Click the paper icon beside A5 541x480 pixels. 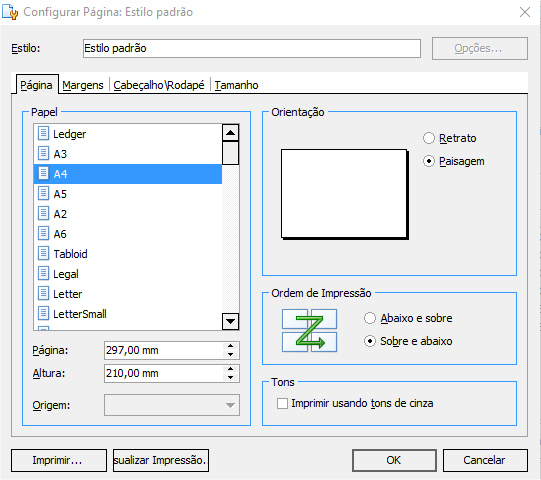tap(43, 193)
